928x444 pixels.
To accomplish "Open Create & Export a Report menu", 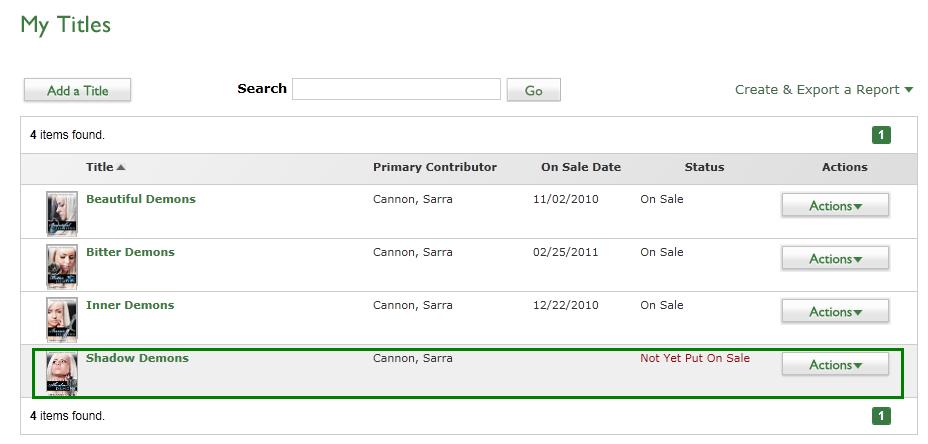I will [824, 90].
